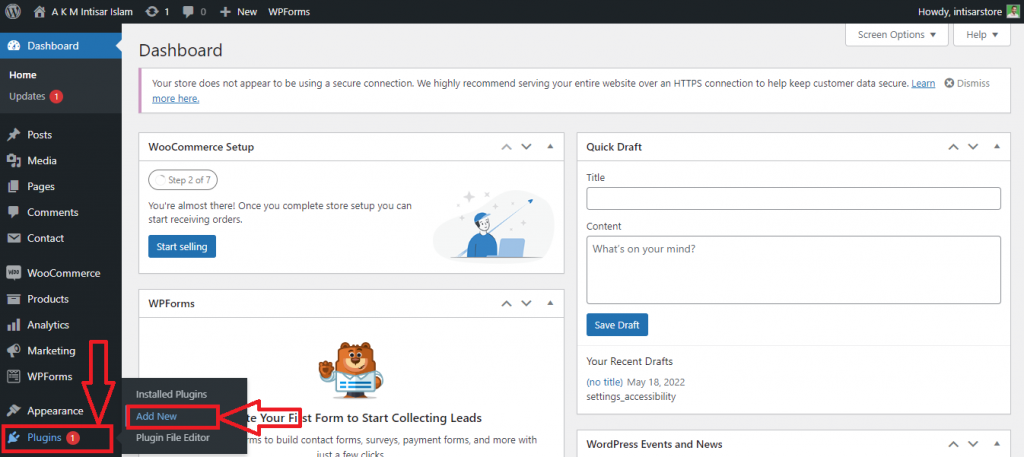Image resolution: width=1024 pixels, height=457 pixels.
Task: Click into the Quick Draft Title field
Action: [x=793, y=198]
